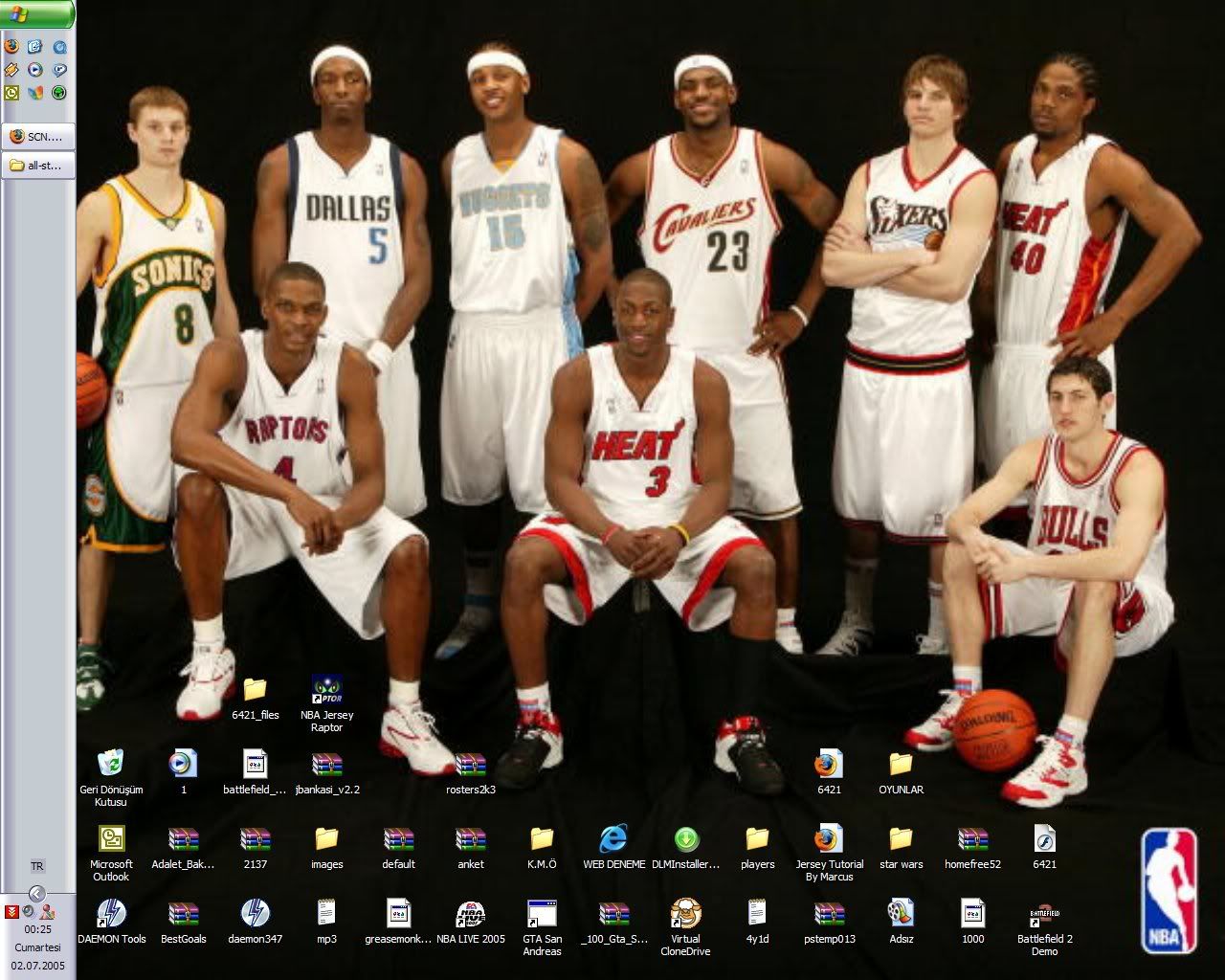Start Windows Media Player from Quick Launch

coord(35,70)
